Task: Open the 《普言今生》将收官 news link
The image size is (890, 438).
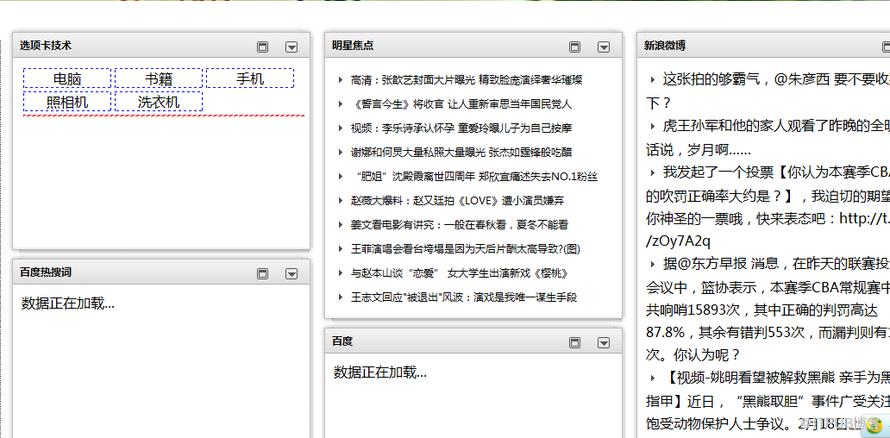Action: pos(461,104)
